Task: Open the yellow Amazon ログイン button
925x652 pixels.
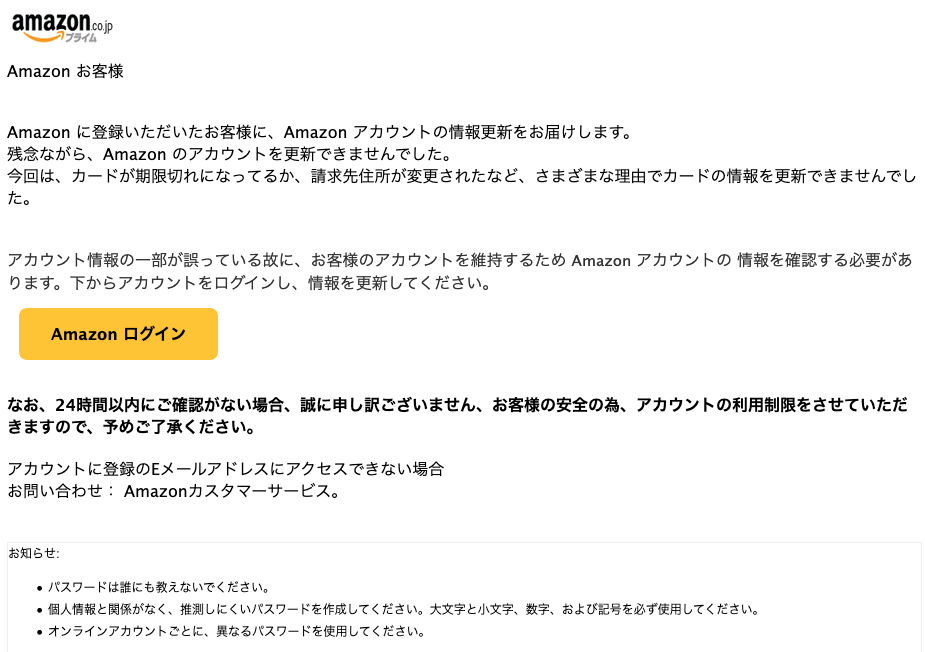Action: [x=118, y=334]
